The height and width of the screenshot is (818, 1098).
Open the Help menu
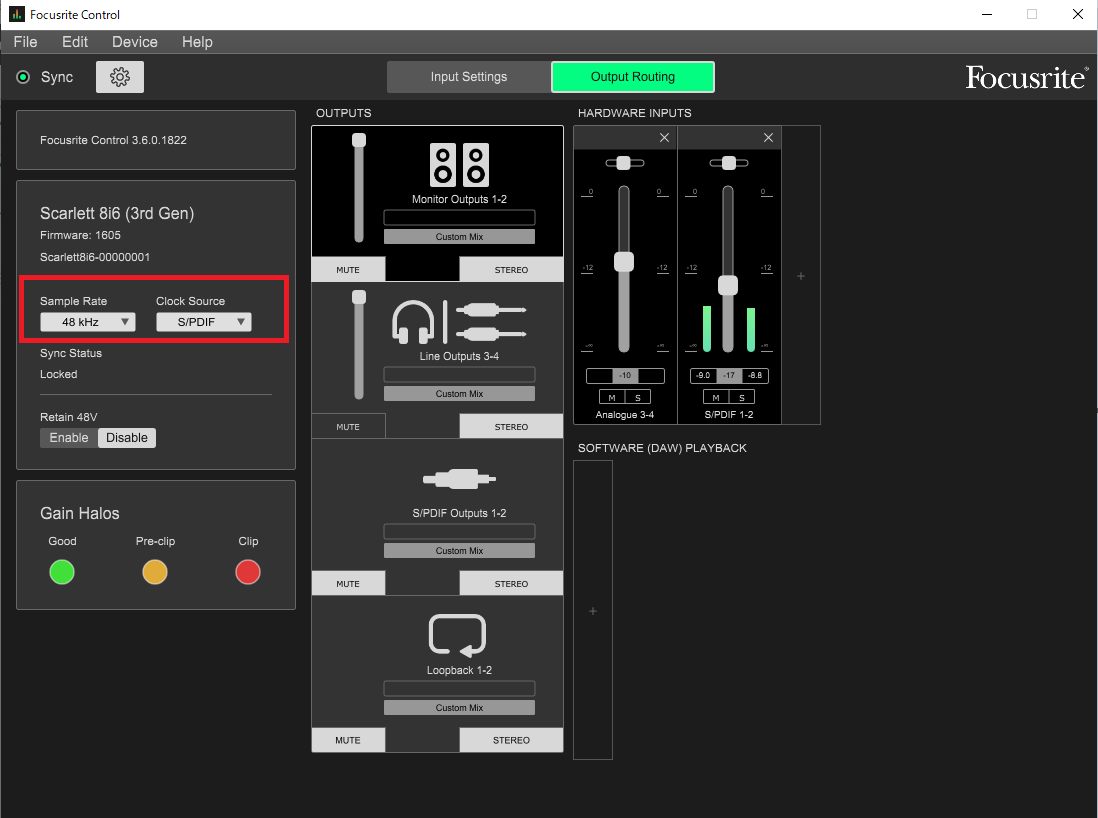[197, 42]
